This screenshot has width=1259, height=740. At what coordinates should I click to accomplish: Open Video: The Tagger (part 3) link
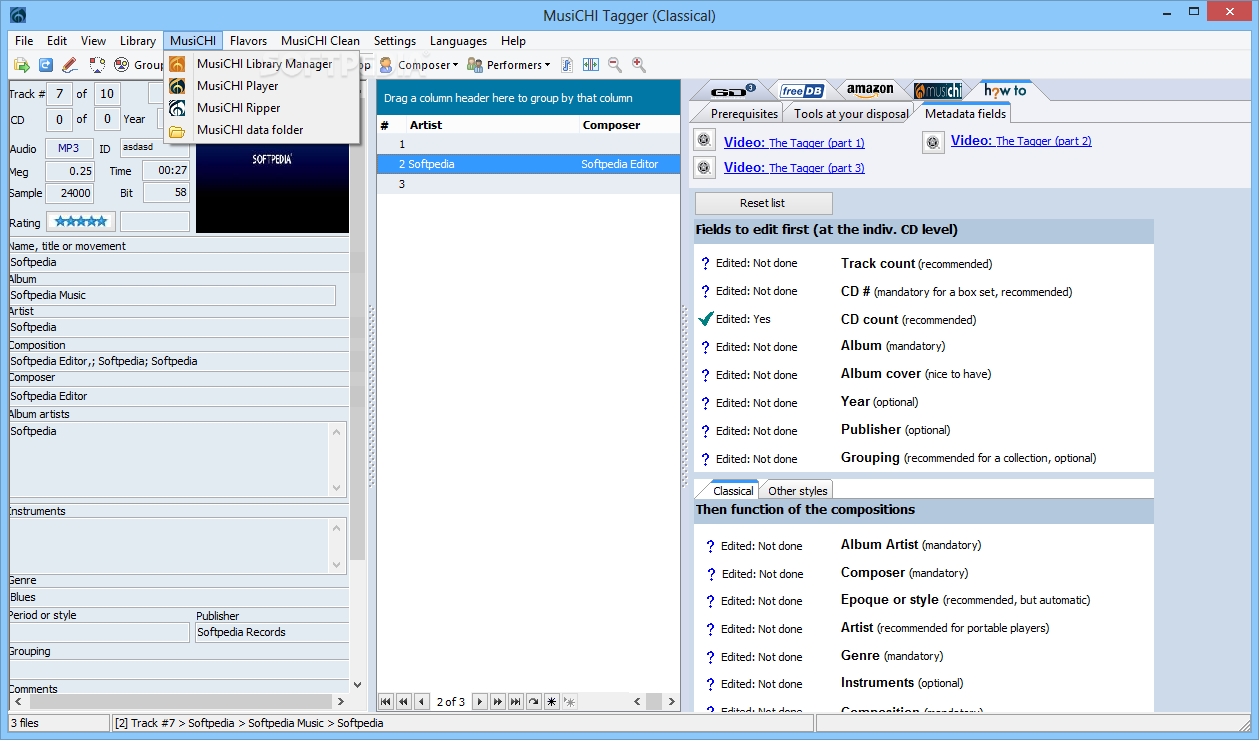click(x=794, y=167)
